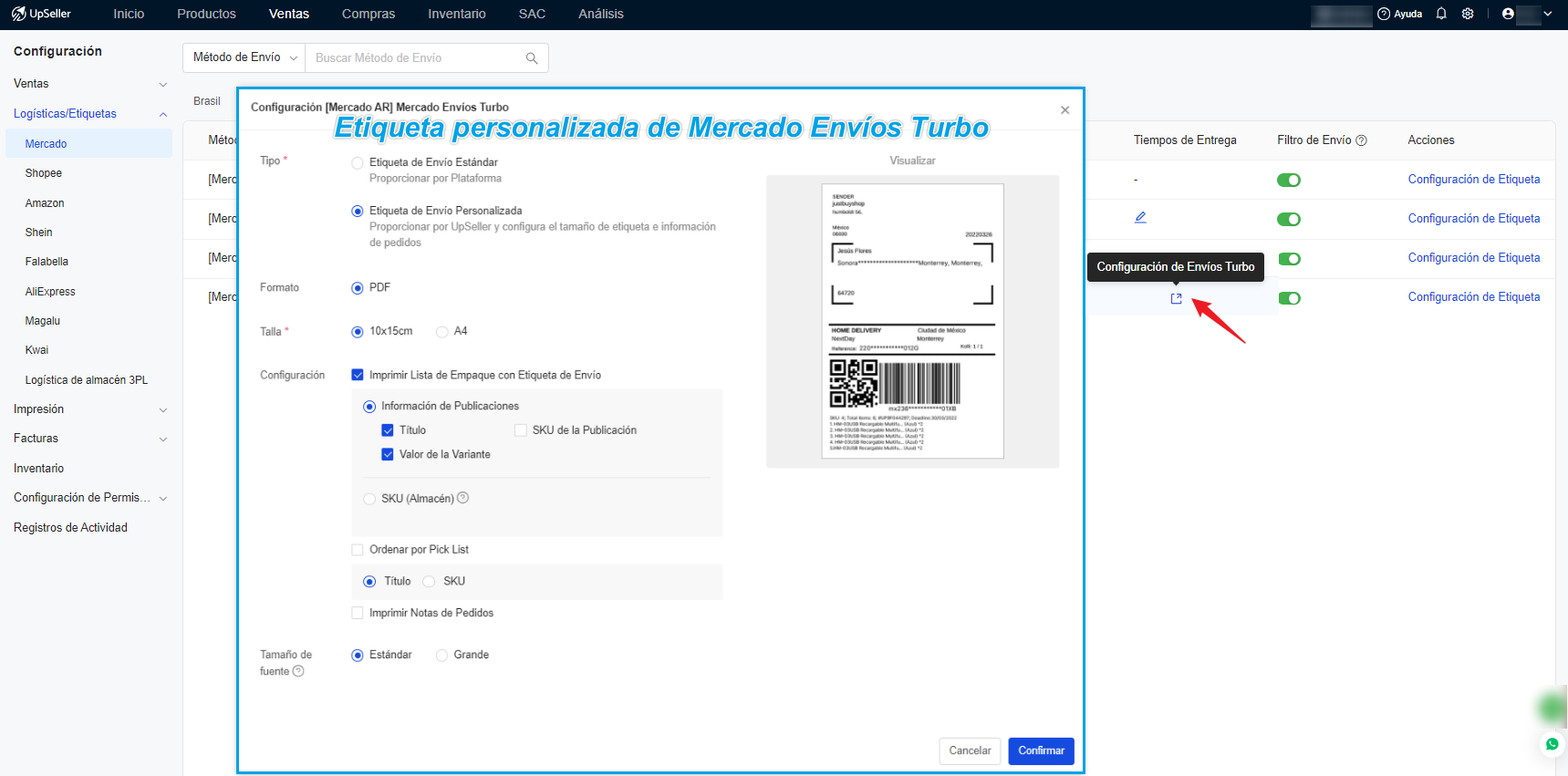Open Análisis menu

[x=601, y=14]
